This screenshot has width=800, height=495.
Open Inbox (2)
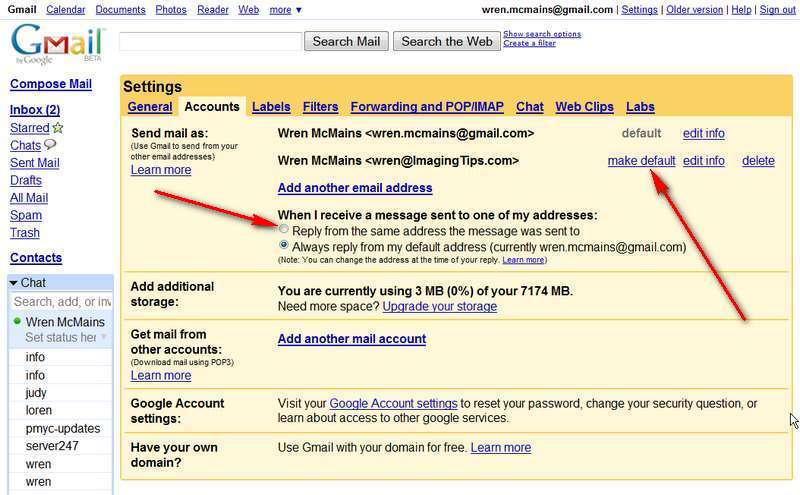point(35,110)
